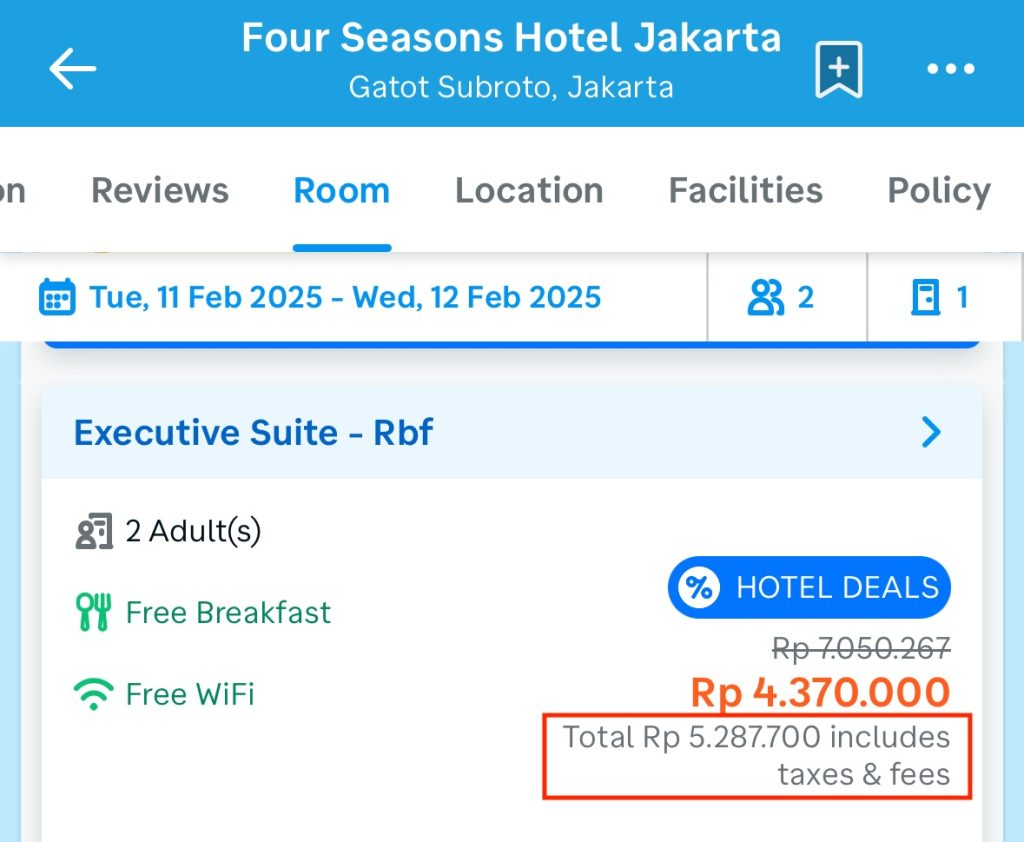Open the date range selector
The height and width of the screenshot is (842, 1024).
(x=345, y=298)
